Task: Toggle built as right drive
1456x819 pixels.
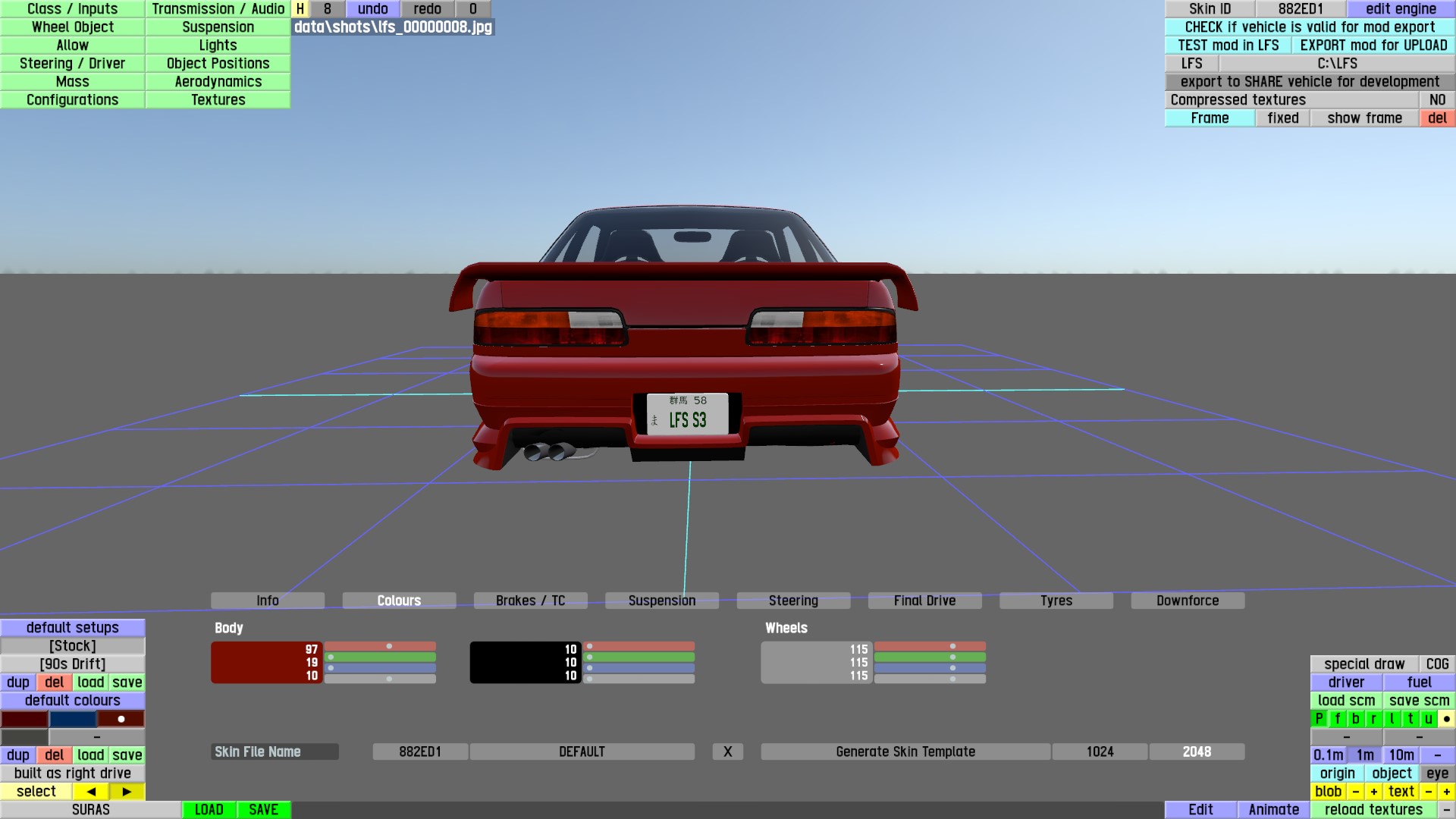Action: (x=73, y=773)
